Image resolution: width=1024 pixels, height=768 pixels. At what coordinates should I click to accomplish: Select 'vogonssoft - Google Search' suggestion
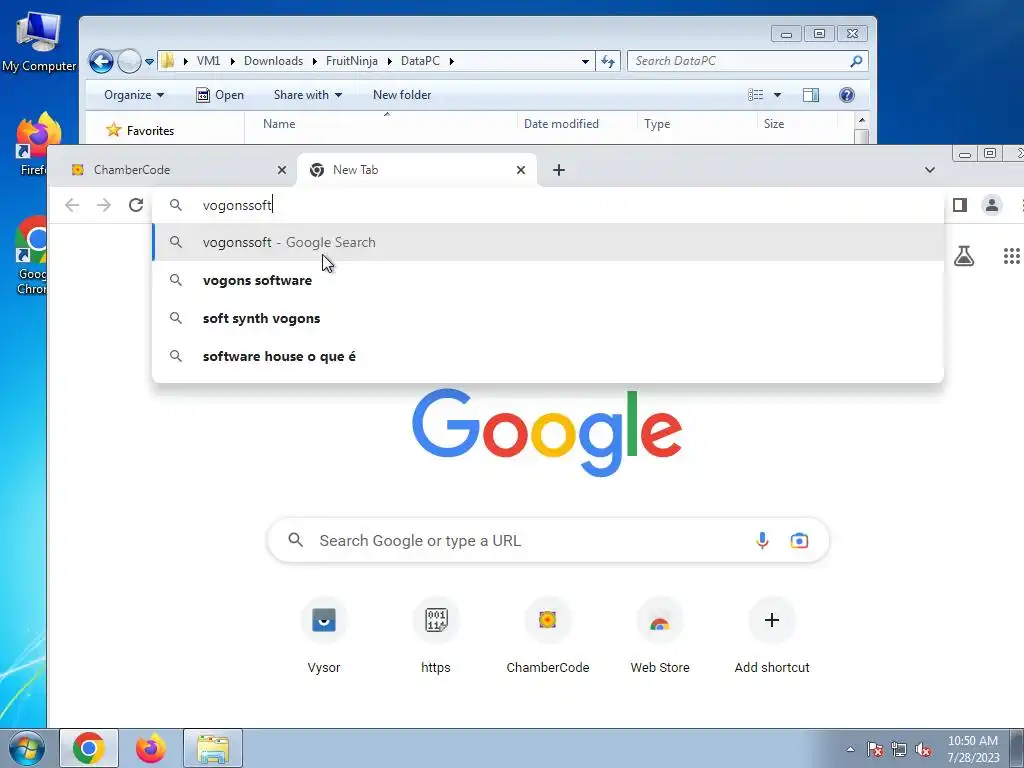(548, 242)
